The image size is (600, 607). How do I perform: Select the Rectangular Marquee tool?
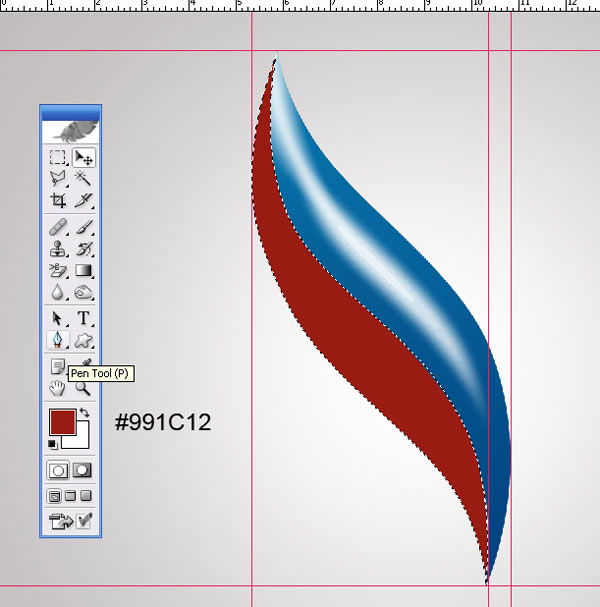[x=58, y=157]
